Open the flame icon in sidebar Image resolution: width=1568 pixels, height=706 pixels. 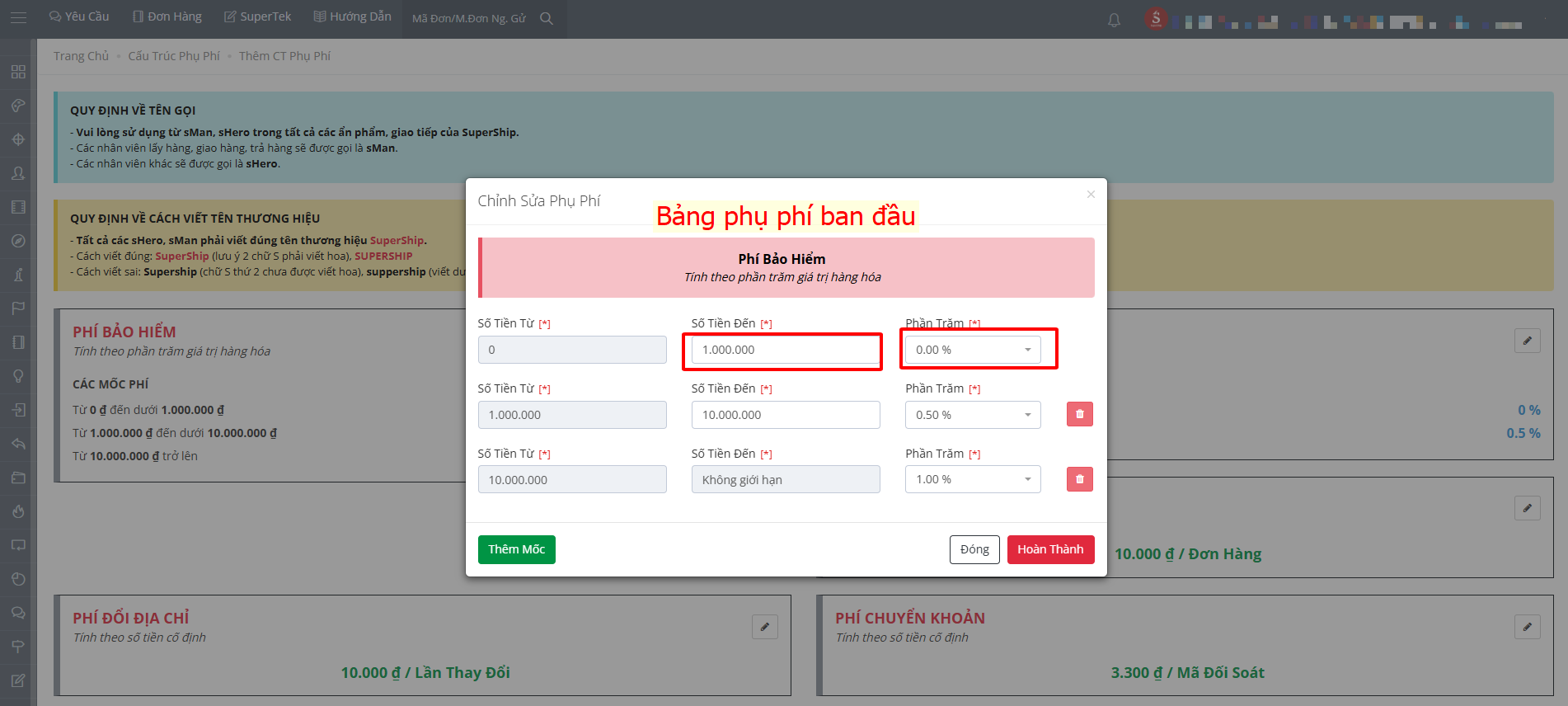(18, 511)
